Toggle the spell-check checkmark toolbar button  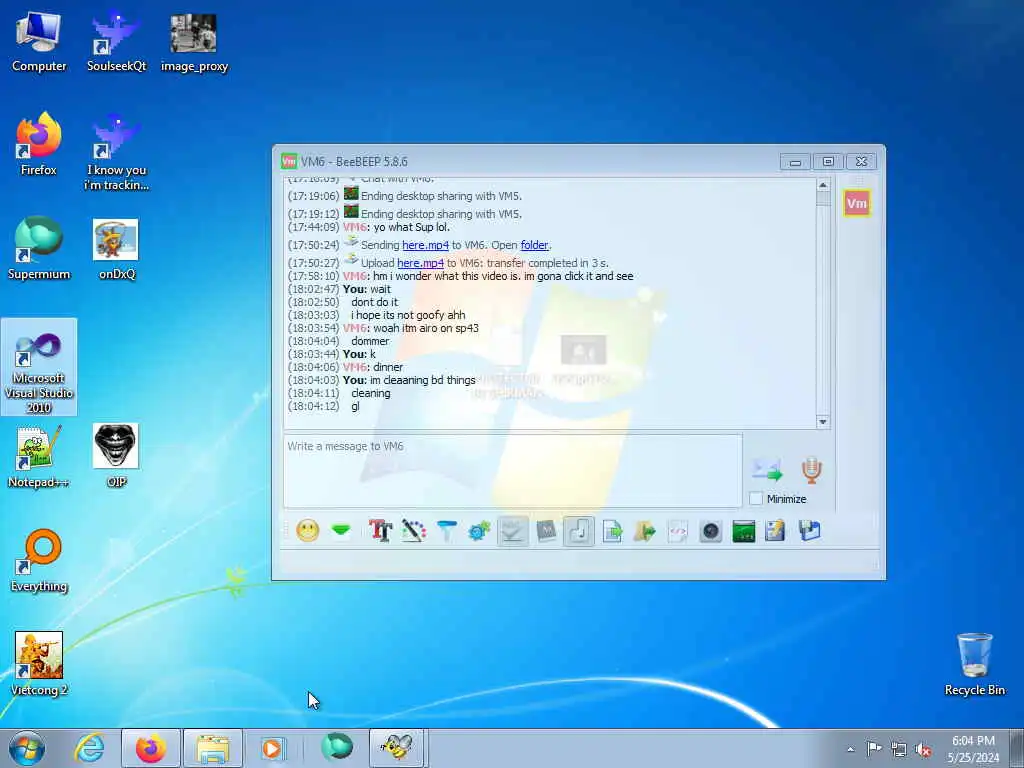[x=513, y=530]
